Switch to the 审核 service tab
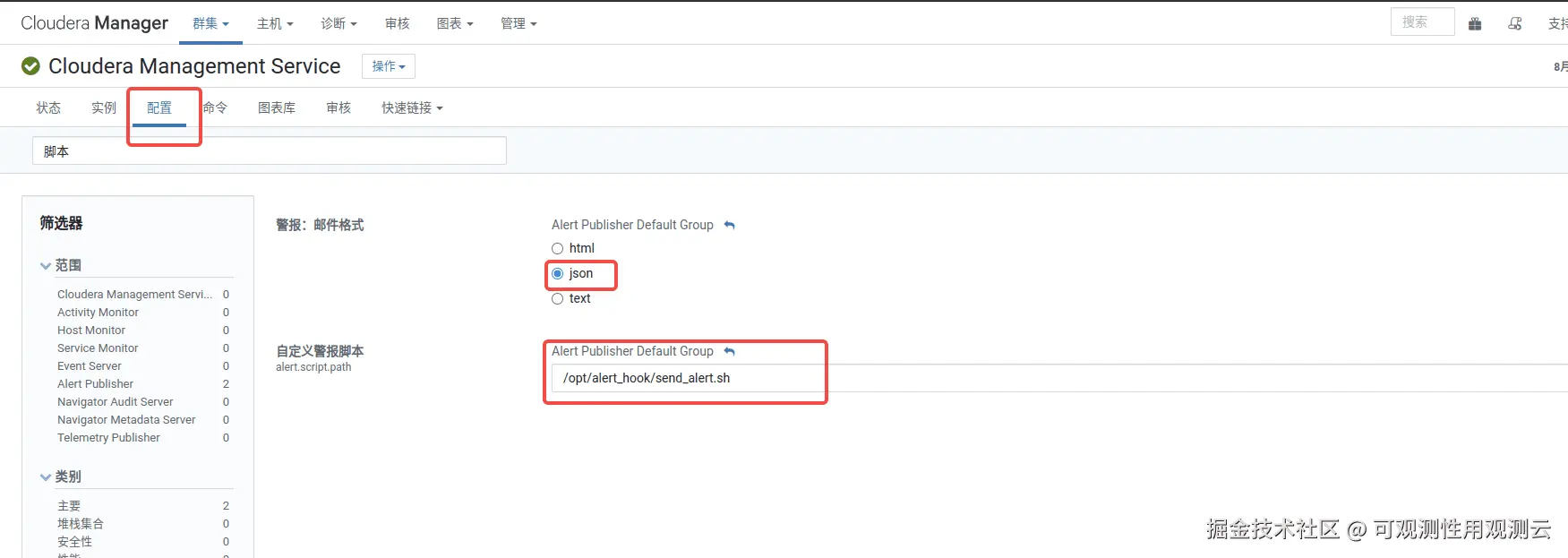 tap(338, 107)
